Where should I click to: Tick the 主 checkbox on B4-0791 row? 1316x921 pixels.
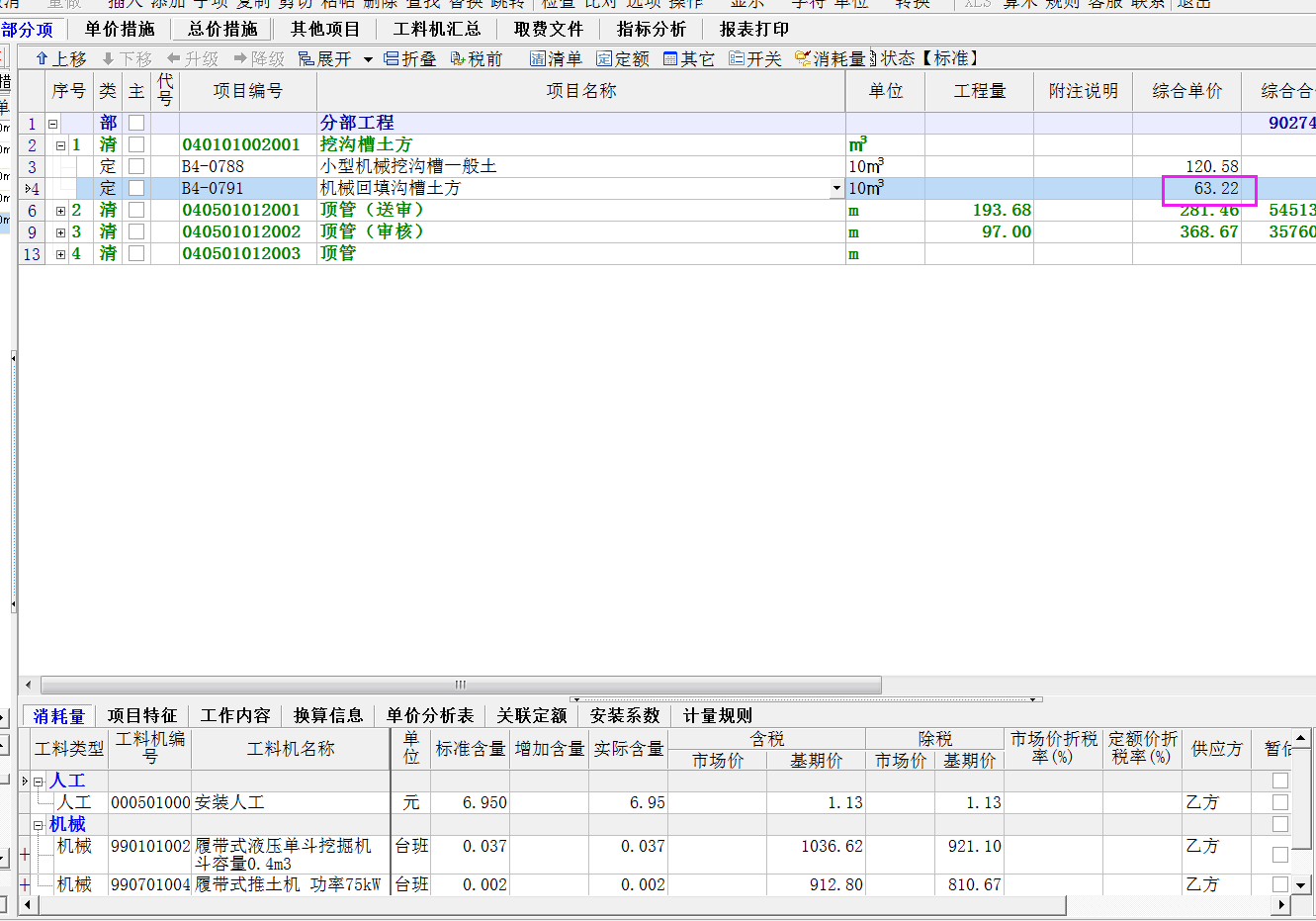click(136, 188)
